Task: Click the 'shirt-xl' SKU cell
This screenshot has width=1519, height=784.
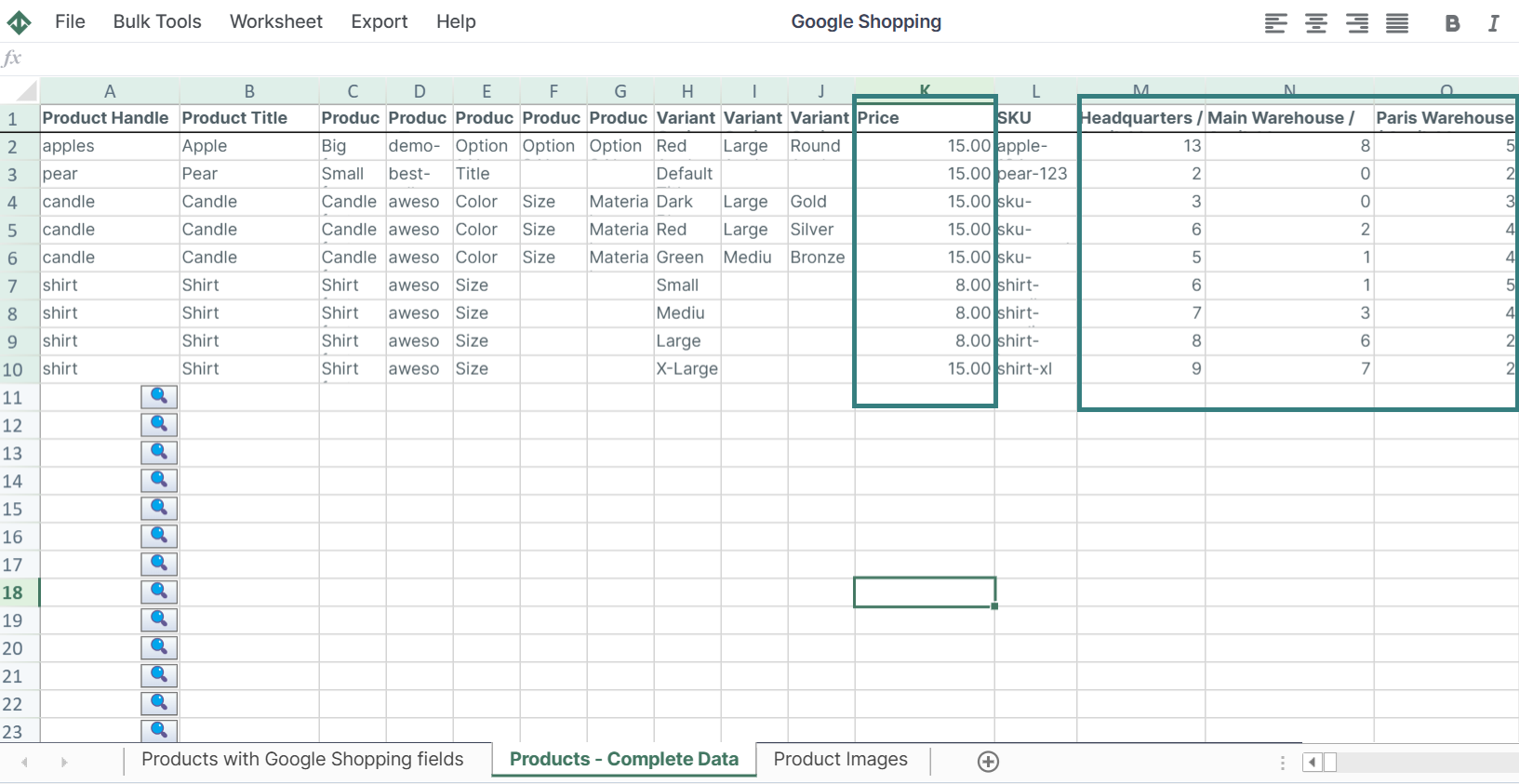Action: click(x=1036, y=369)
